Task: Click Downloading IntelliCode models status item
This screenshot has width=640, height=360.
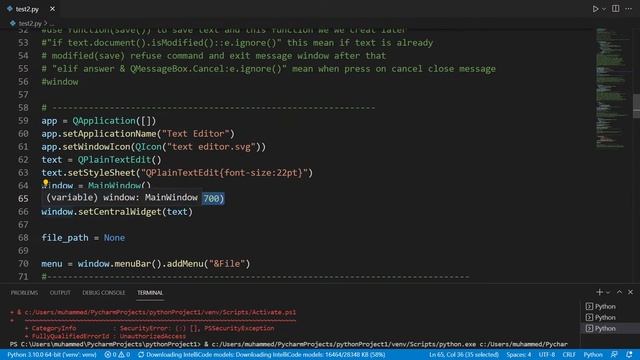Action: (x=262, y=355)
